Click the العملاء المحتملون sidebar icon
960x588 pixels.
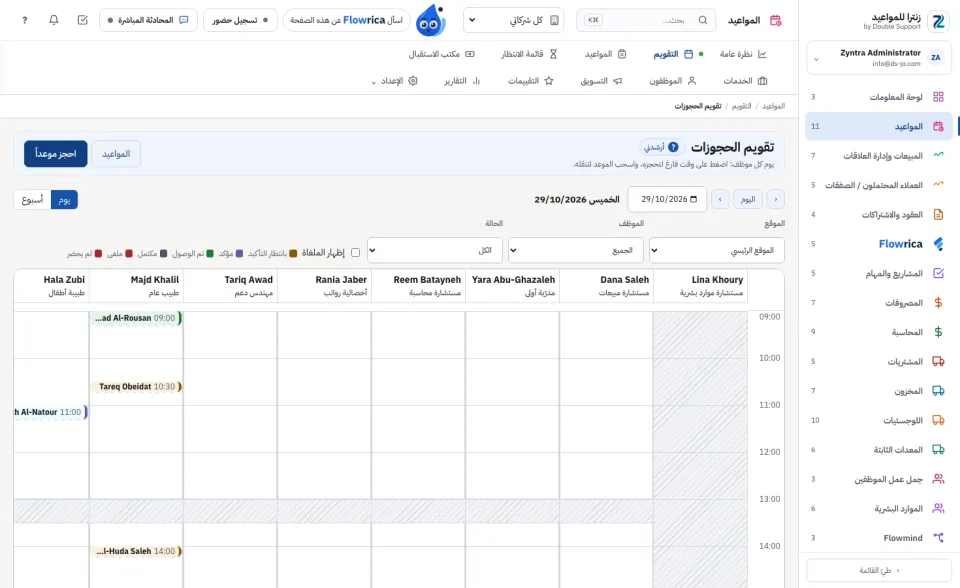click(x=938, y=185)
